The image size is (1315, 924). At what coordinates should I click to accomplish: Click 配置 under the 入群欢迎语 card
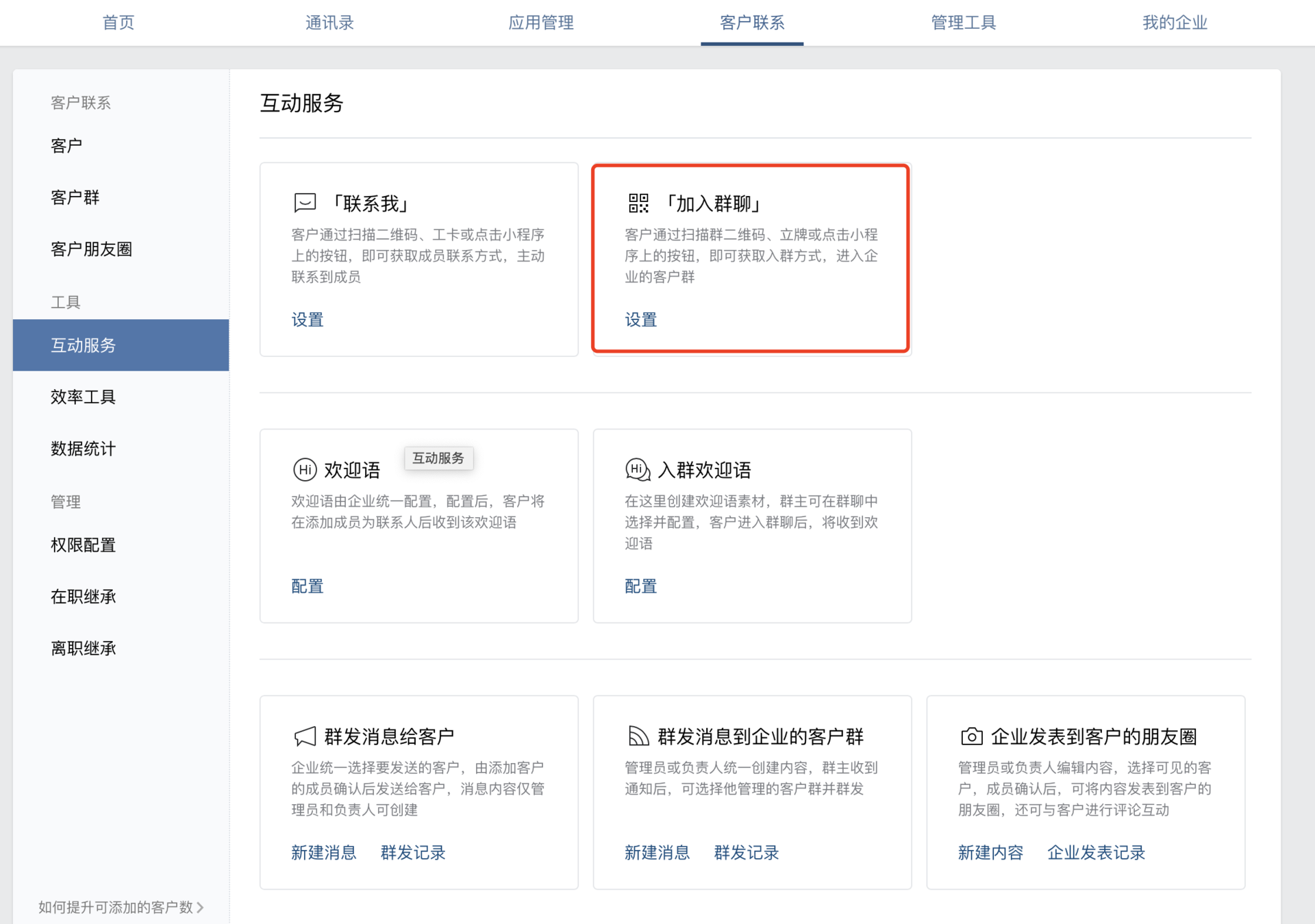pos(641,586)
